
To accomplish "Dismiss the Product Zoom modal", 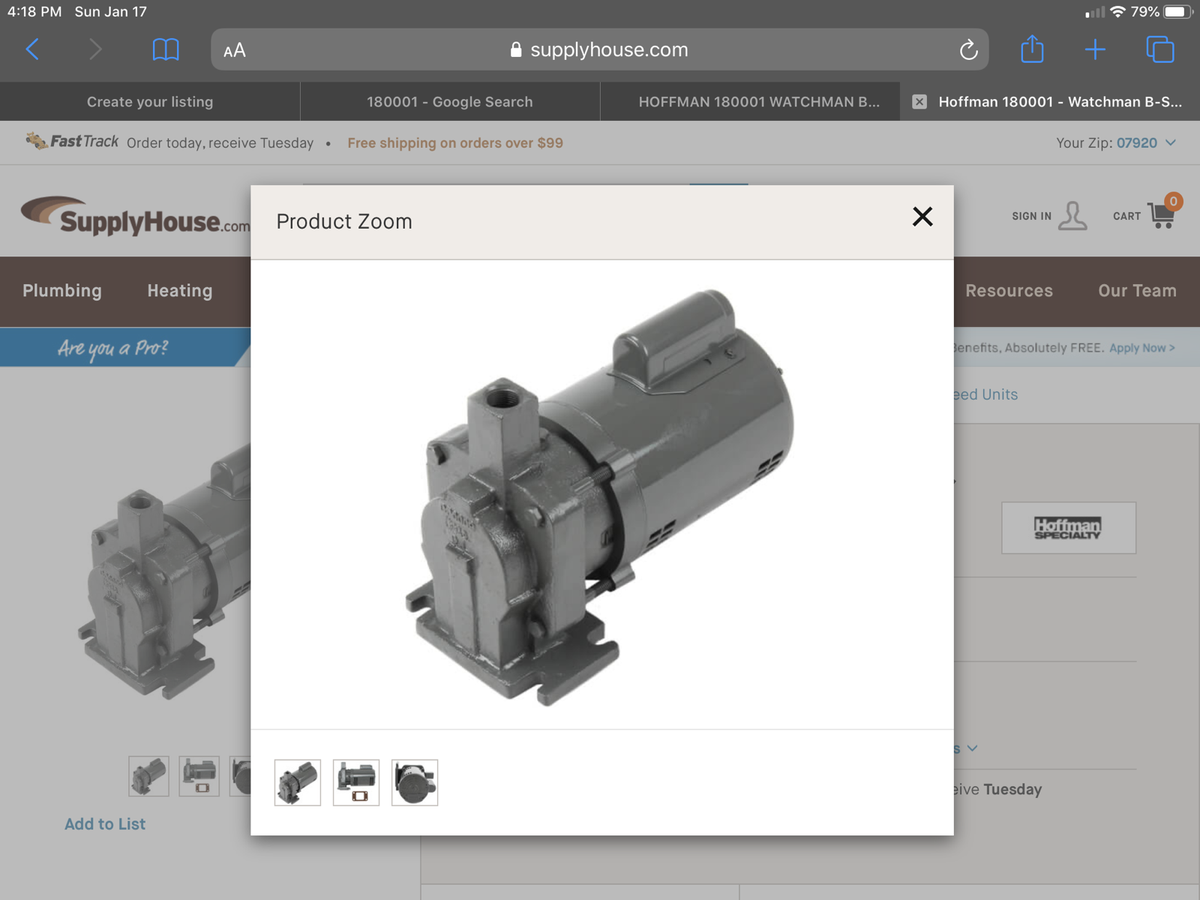I will 921,217.
